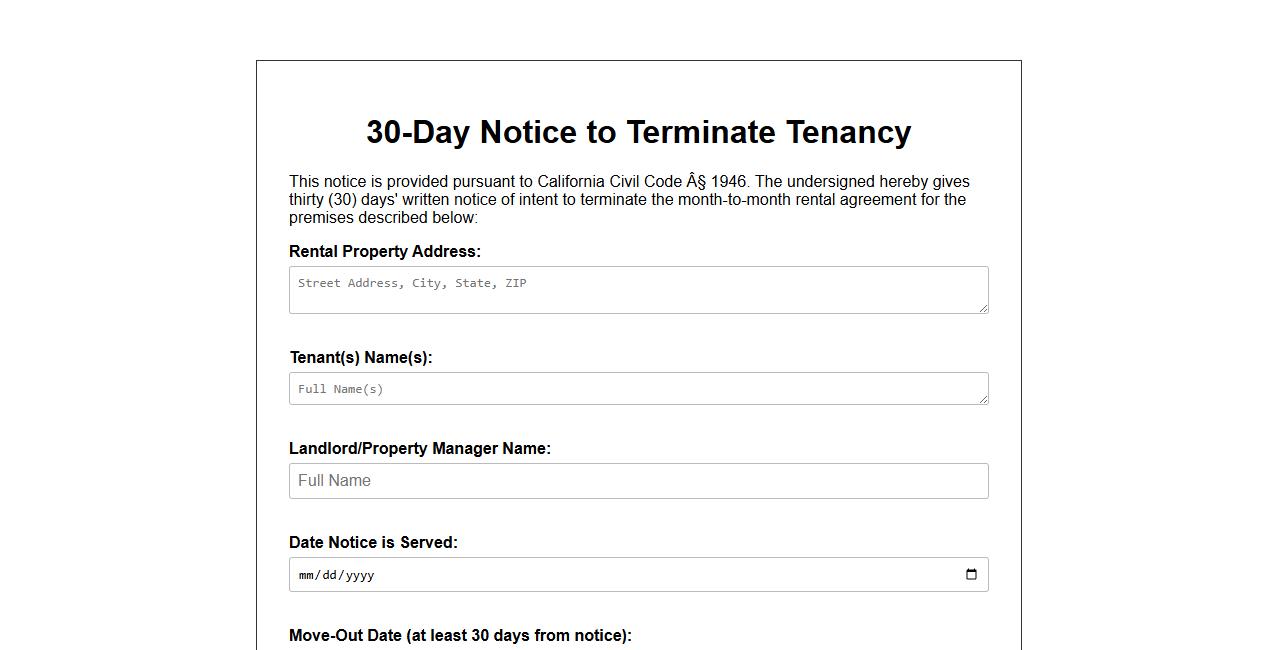Viewport: 1278px width, 650px height.
Task: Click the Date Notice is Served label
Action: 373,542
